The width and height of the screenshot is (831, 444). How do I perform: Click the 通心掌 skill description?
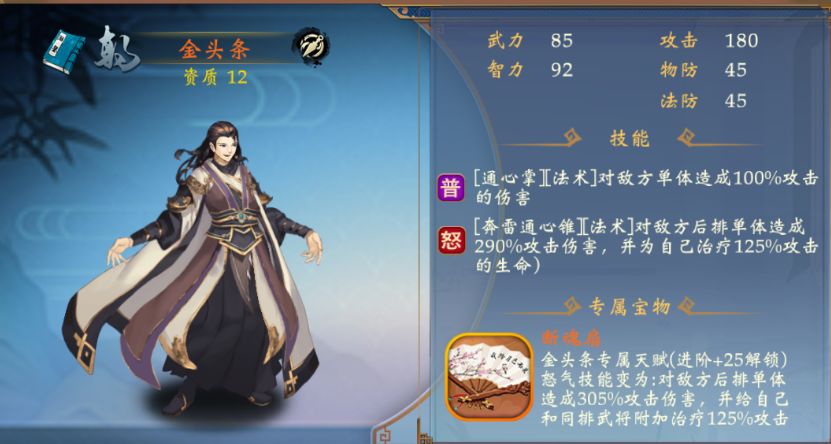(646, 188)
